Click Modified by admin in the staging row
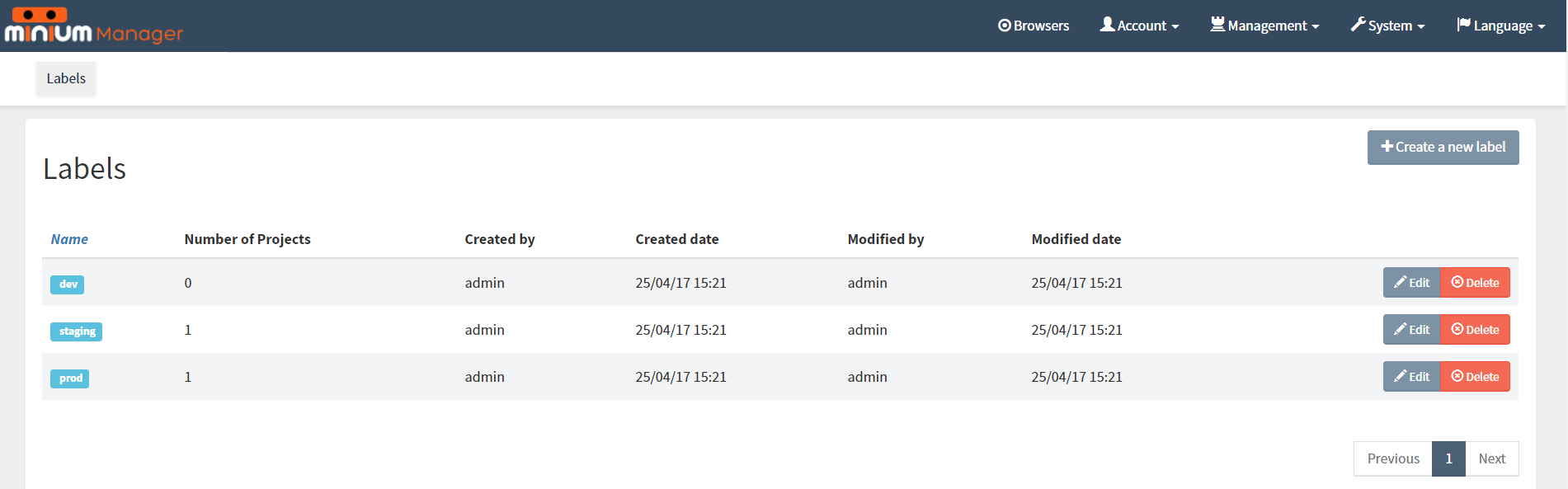Screen dimensions: 1568x489 [x=868, y=330]
